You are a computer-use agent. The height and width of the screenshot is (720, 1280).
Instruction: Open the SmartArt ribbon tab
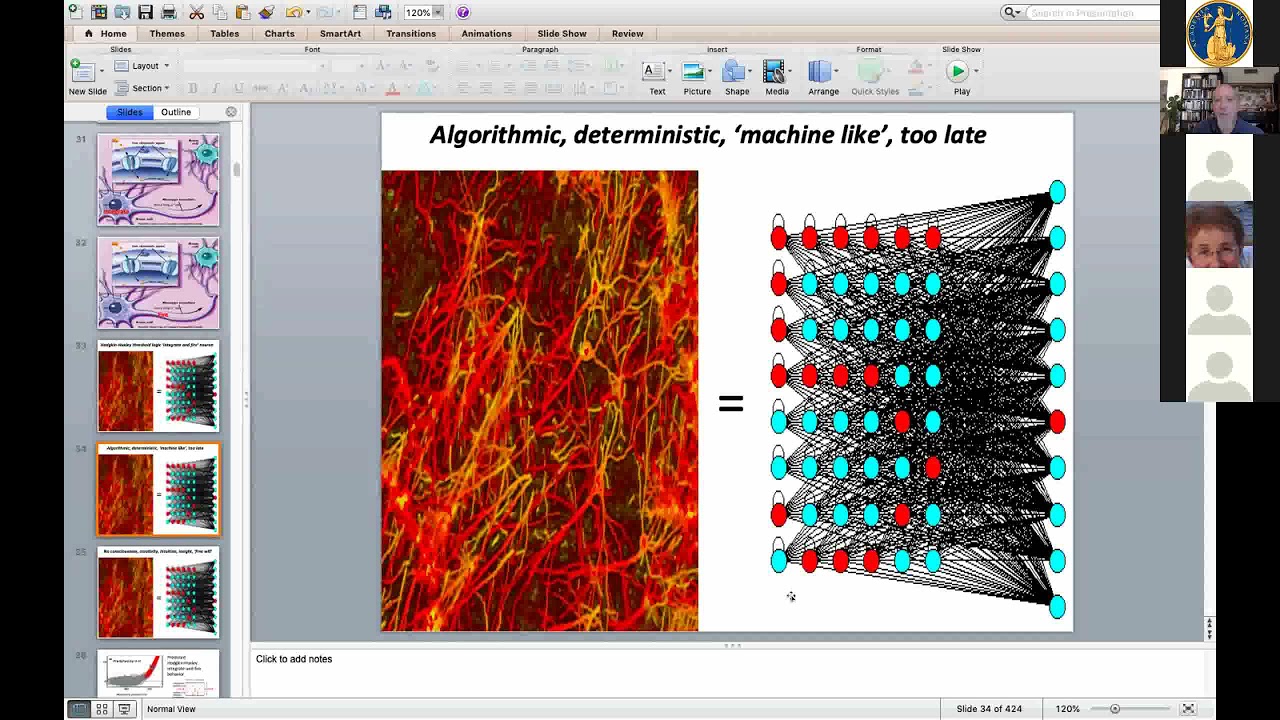point(340,34)
